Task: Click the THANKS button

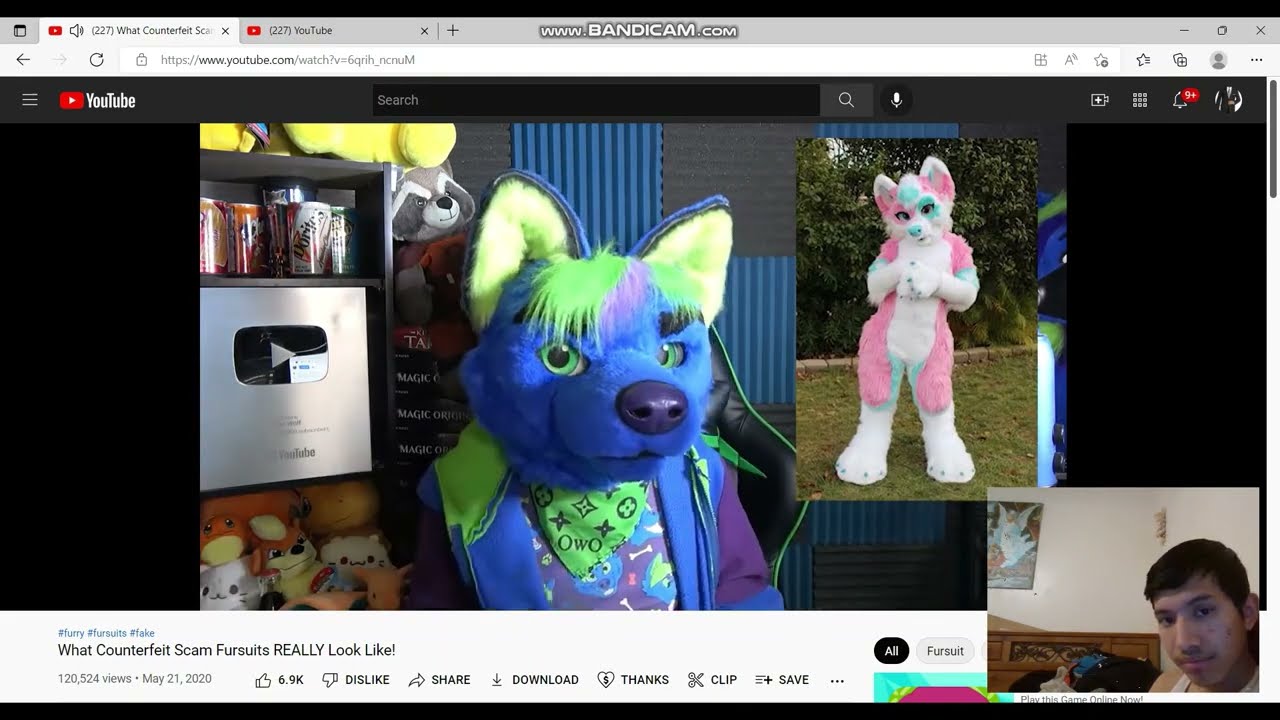Action: point(633,680)
